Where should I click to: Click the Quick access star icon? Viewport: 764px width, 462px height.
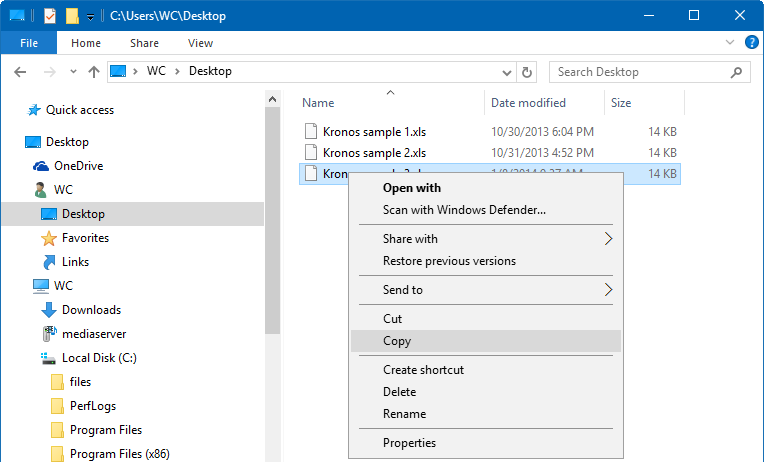click(34, 110)
